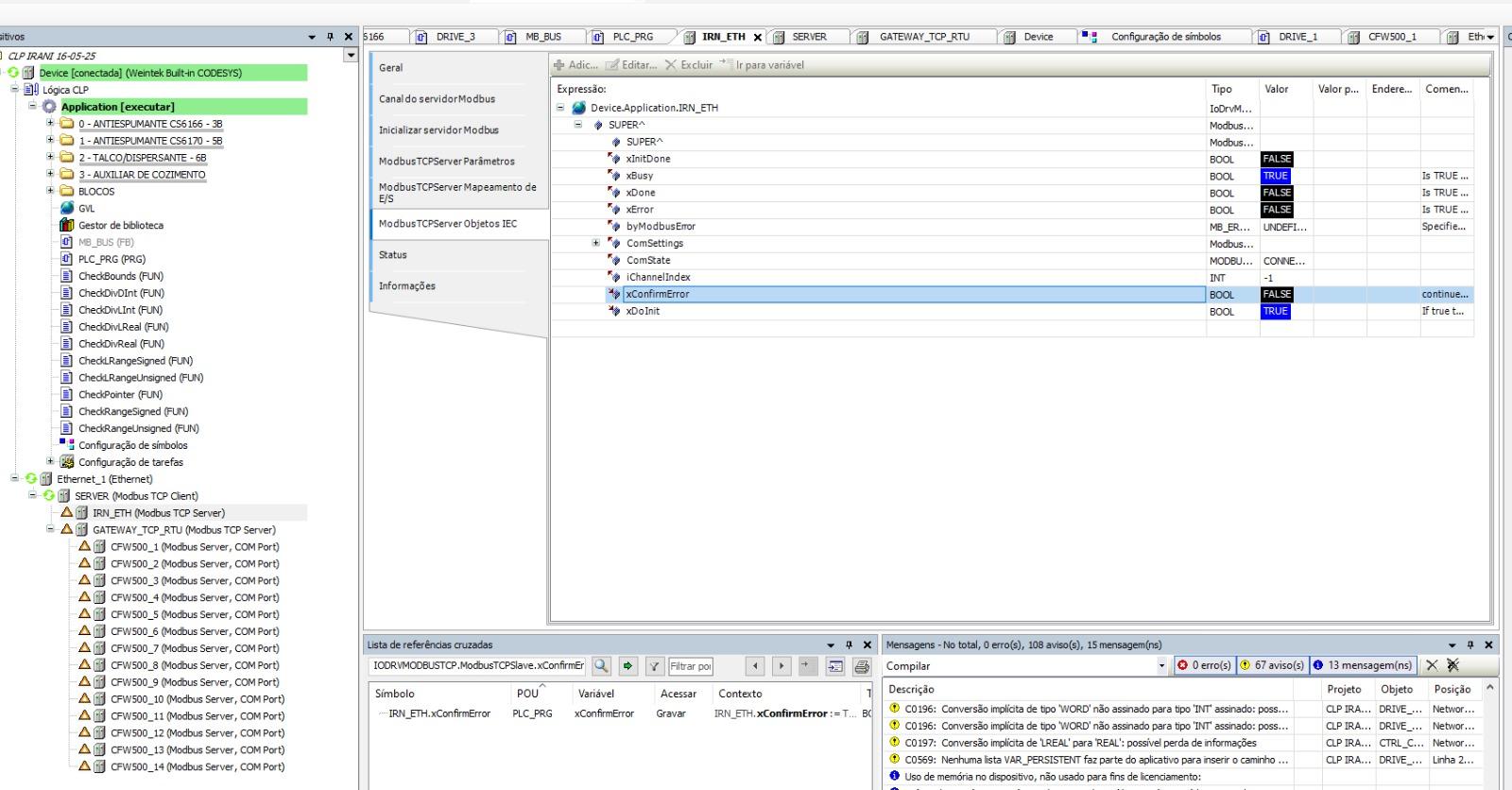Go to previous cross-reference with left arrow
This screenshot has width=1512, height=790.
click(754, 666)
